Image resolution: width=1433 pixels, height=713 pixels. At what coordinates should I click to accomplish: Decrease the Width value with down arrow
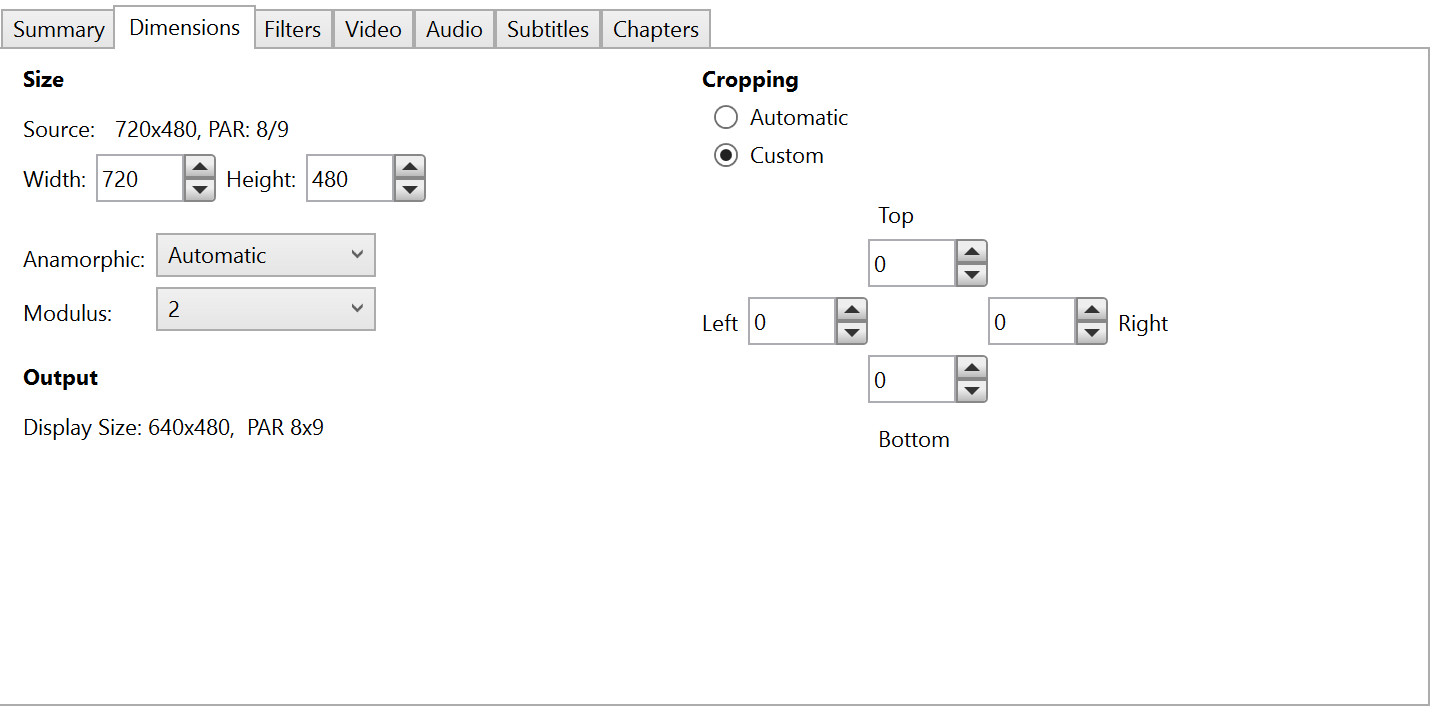click(200, 189)
